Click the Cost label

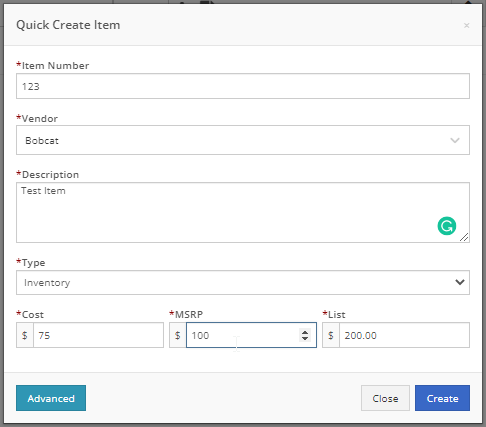[x=30, y=314]
